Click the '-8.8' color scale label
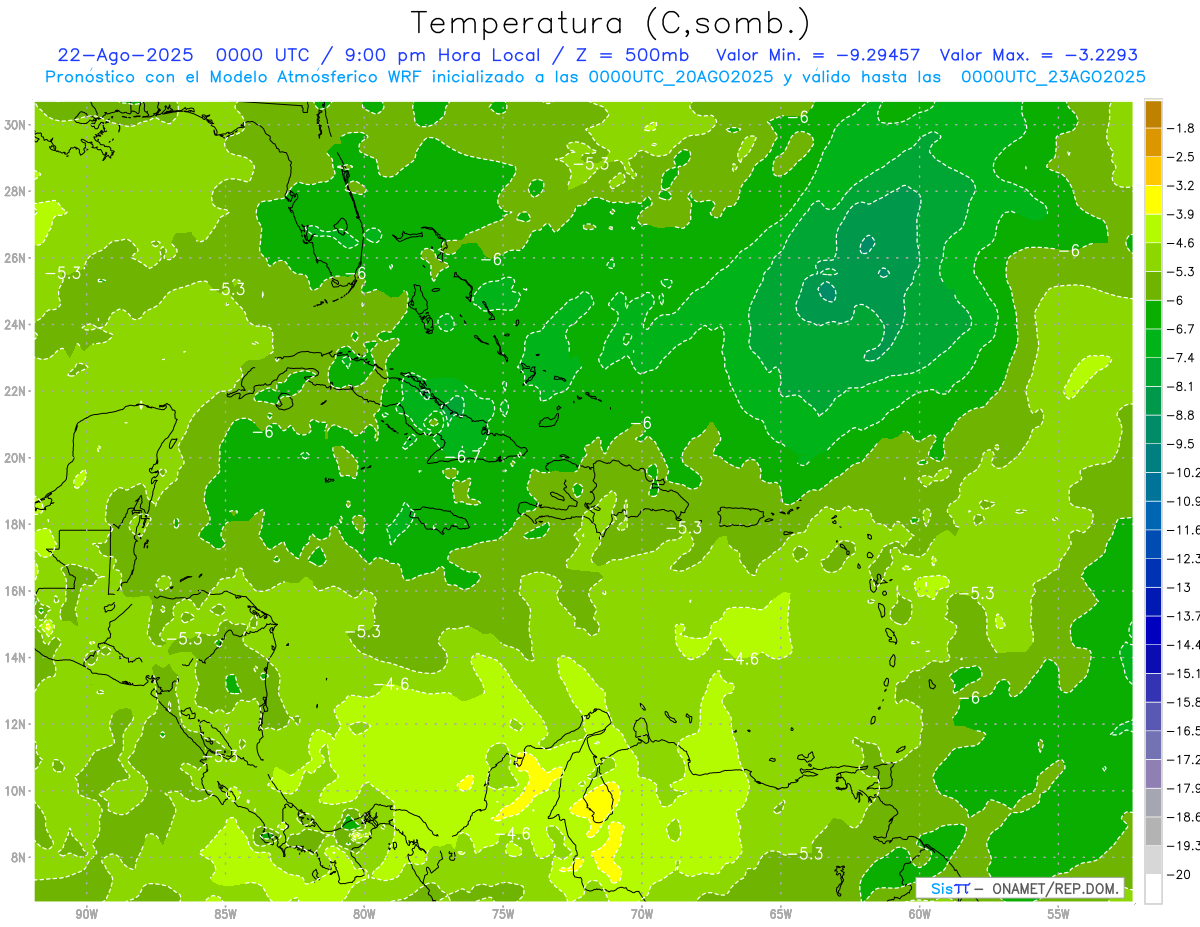 pos(1182,414)
